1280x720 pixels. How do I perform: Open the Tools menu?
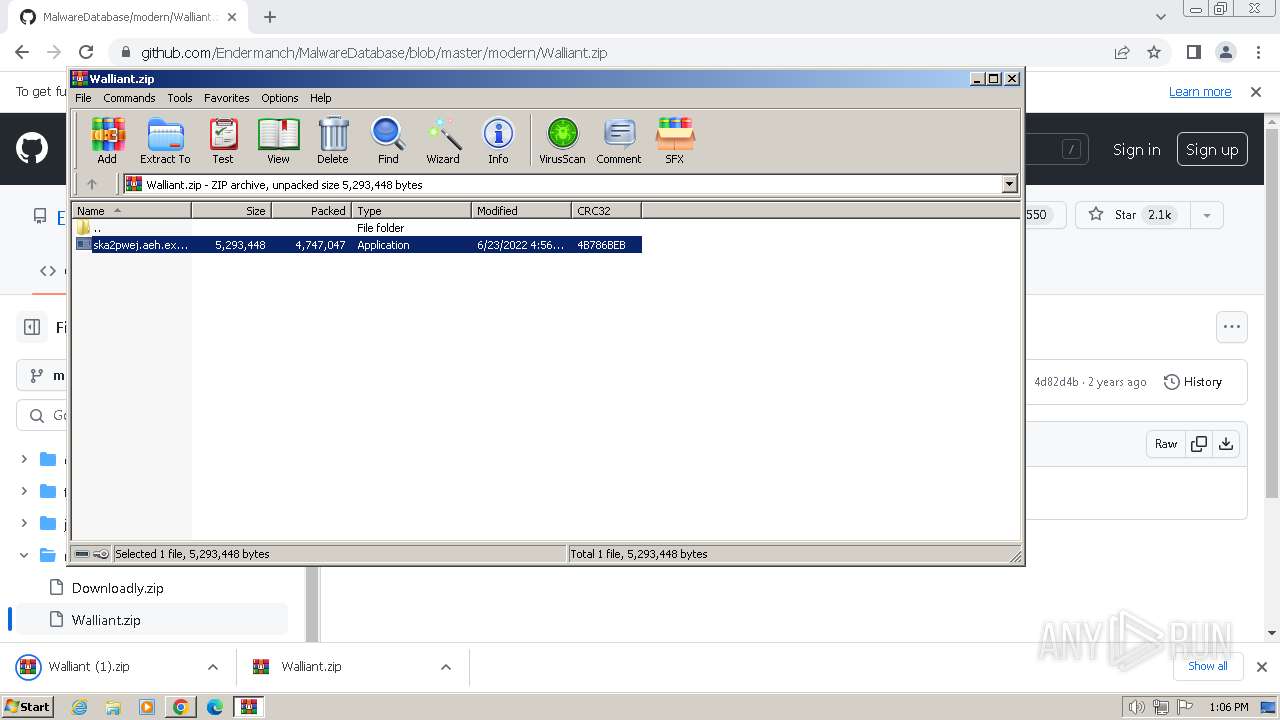click(x=180, y=98)
